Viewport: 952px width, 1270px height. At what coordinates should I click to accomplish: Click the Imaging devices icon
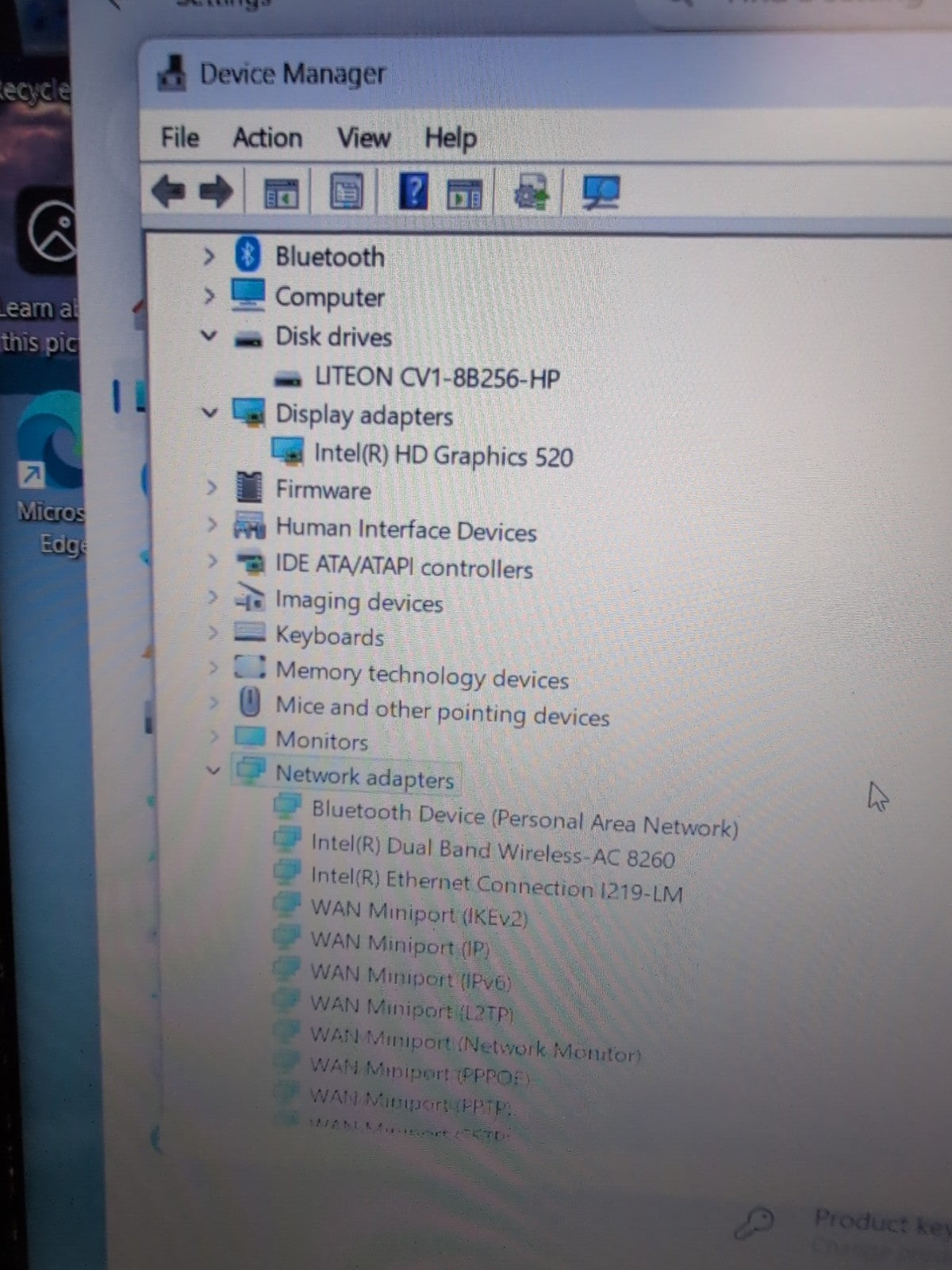pyautogui.click(x=250, y=598)
